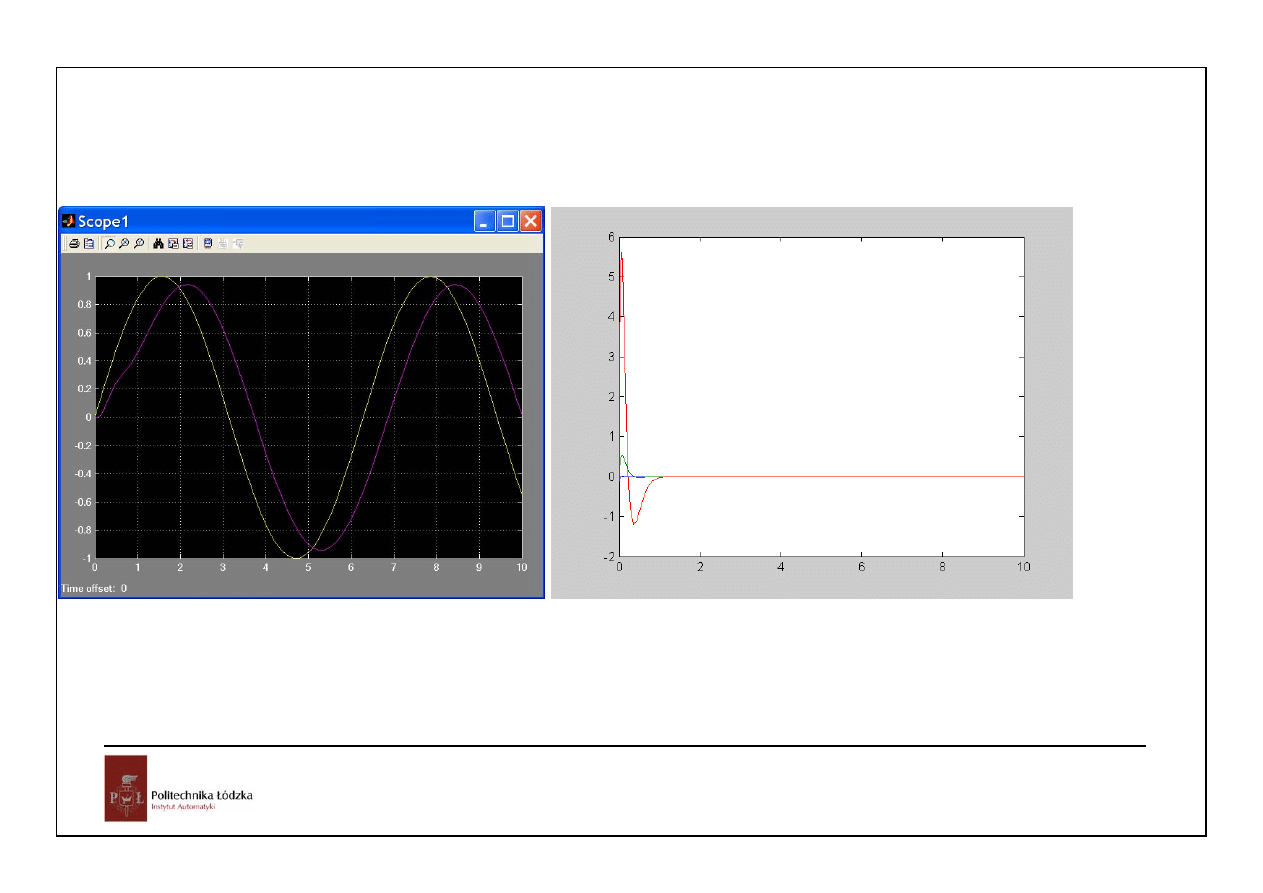
Task: Click the greyed-out lock axes selection icon
Action: coord(223,243)
